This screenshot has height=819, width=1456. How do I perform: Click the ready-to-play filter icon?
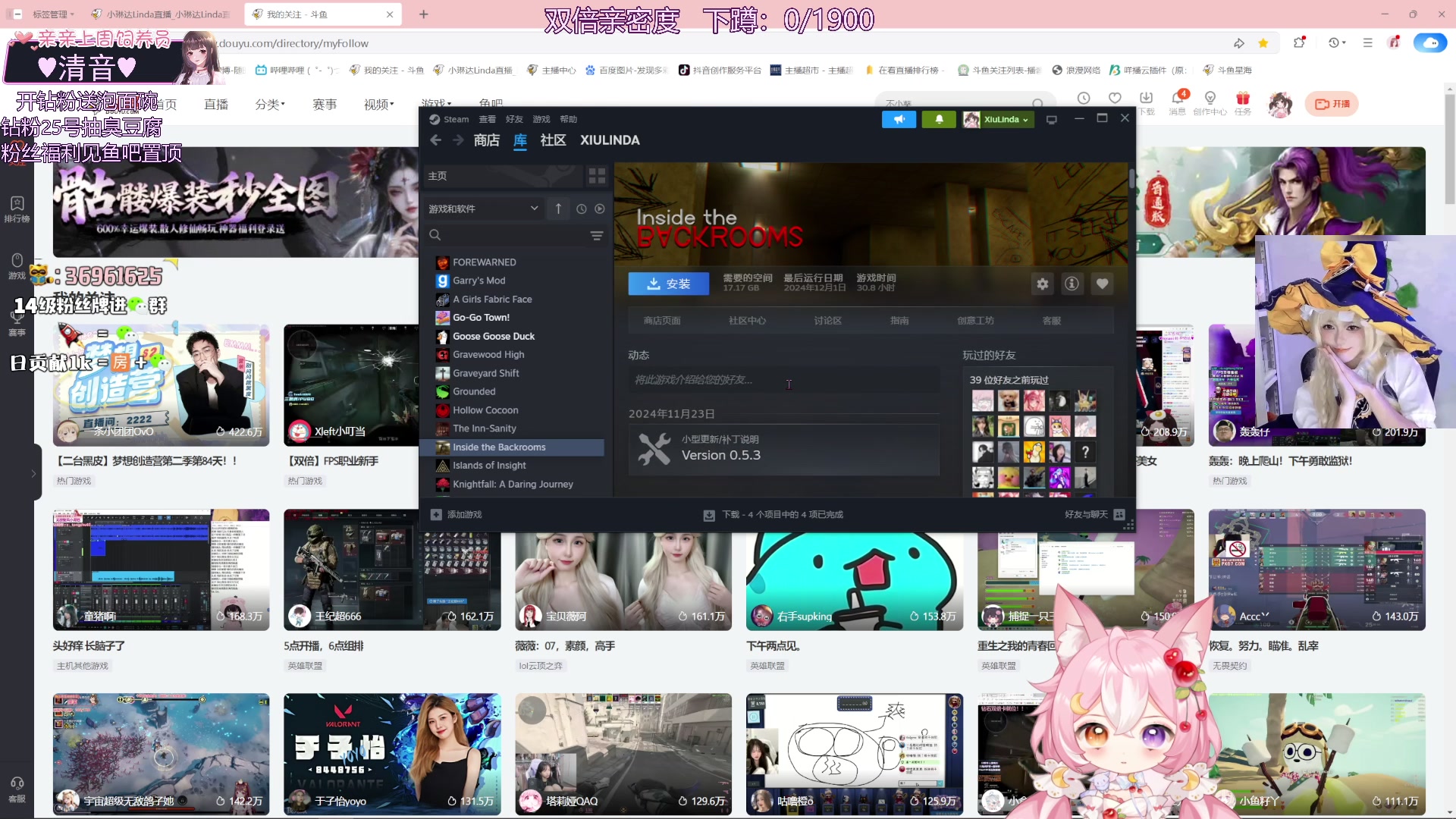[600, 209]
